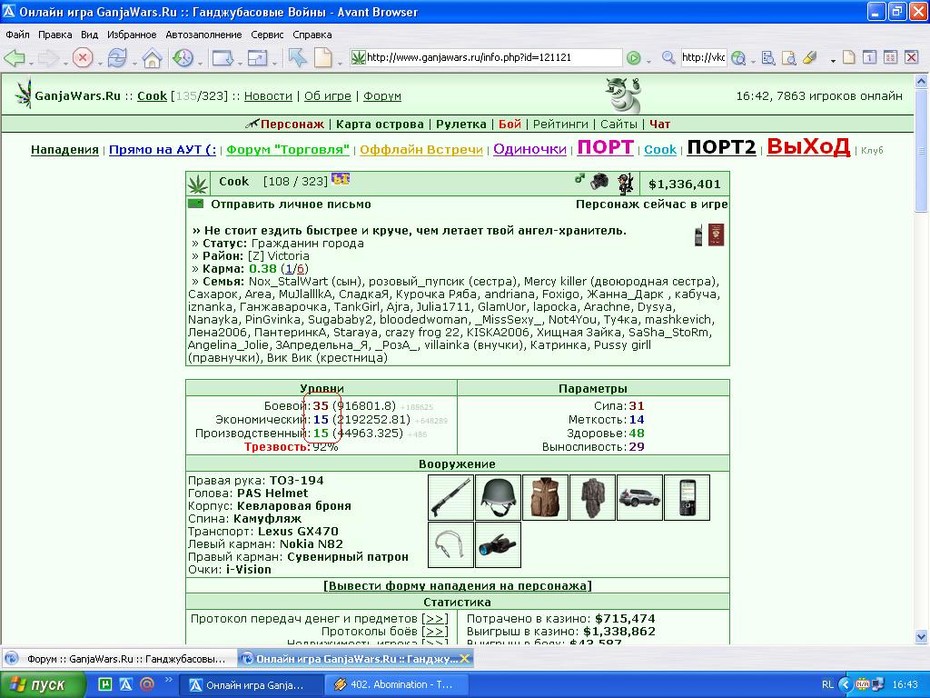
Task: Stop page loading with red X button
Action: (82, 58)
